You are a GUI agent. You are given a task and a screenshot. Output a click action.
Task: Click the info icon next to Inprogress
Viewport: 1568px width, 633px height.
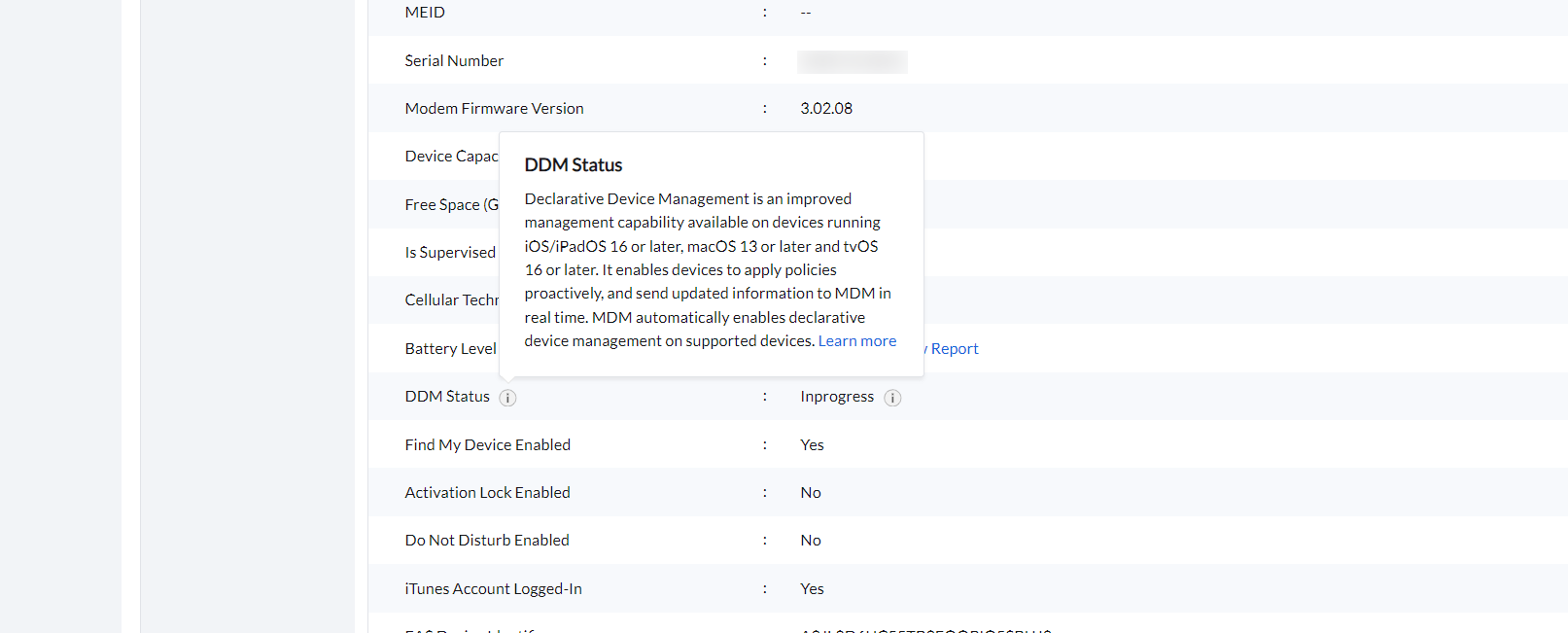(x=892, y=398)
